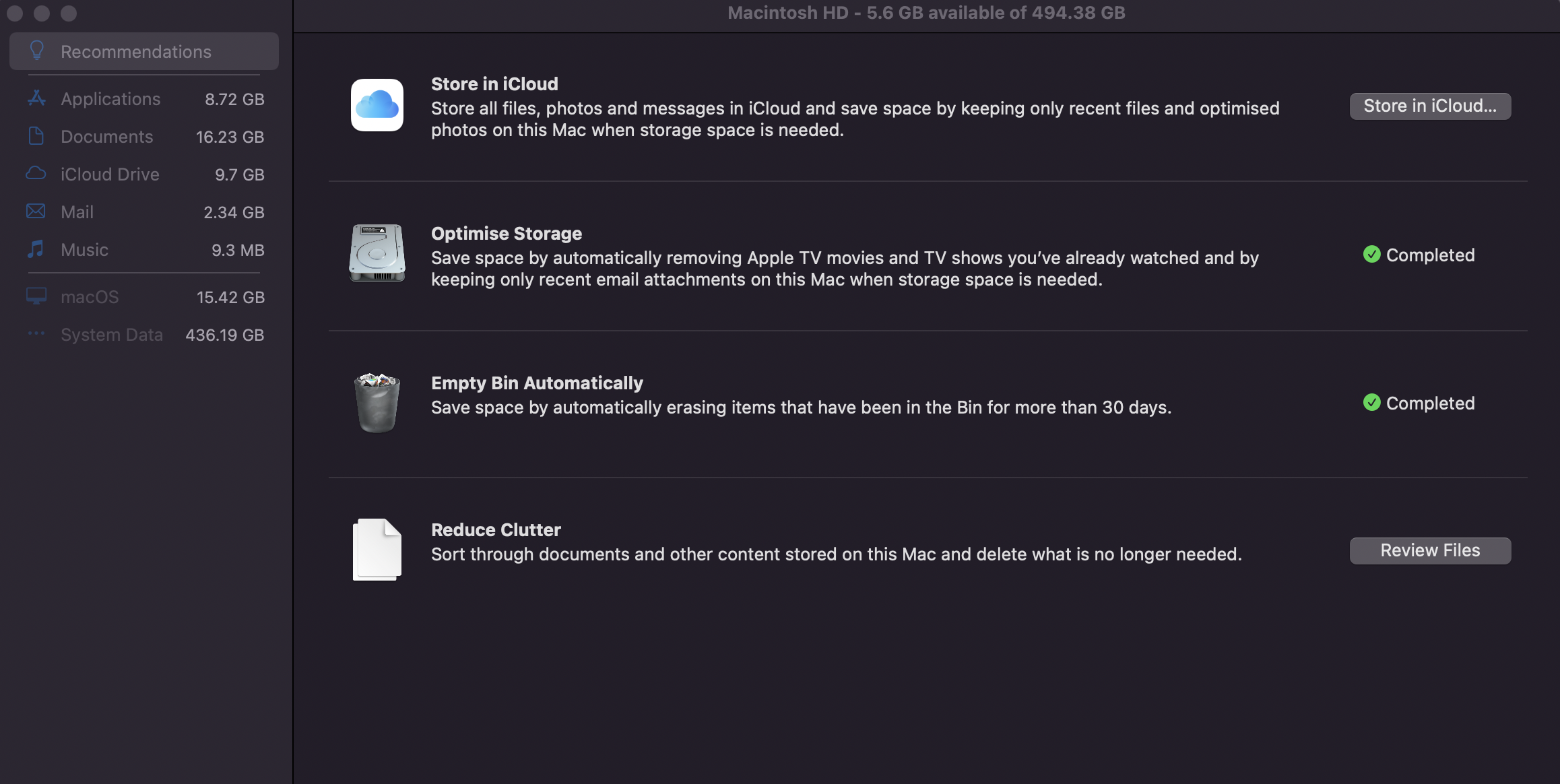This screenshot has width=1560, height=784.
Task: Open the Documents category
Action: [x=107, y=137]
